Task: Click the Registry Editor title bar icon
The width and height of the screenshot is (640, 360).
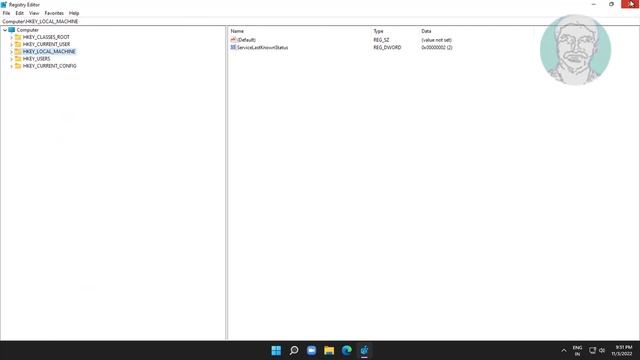Action: pyautogui.click(x=4, y=4)
